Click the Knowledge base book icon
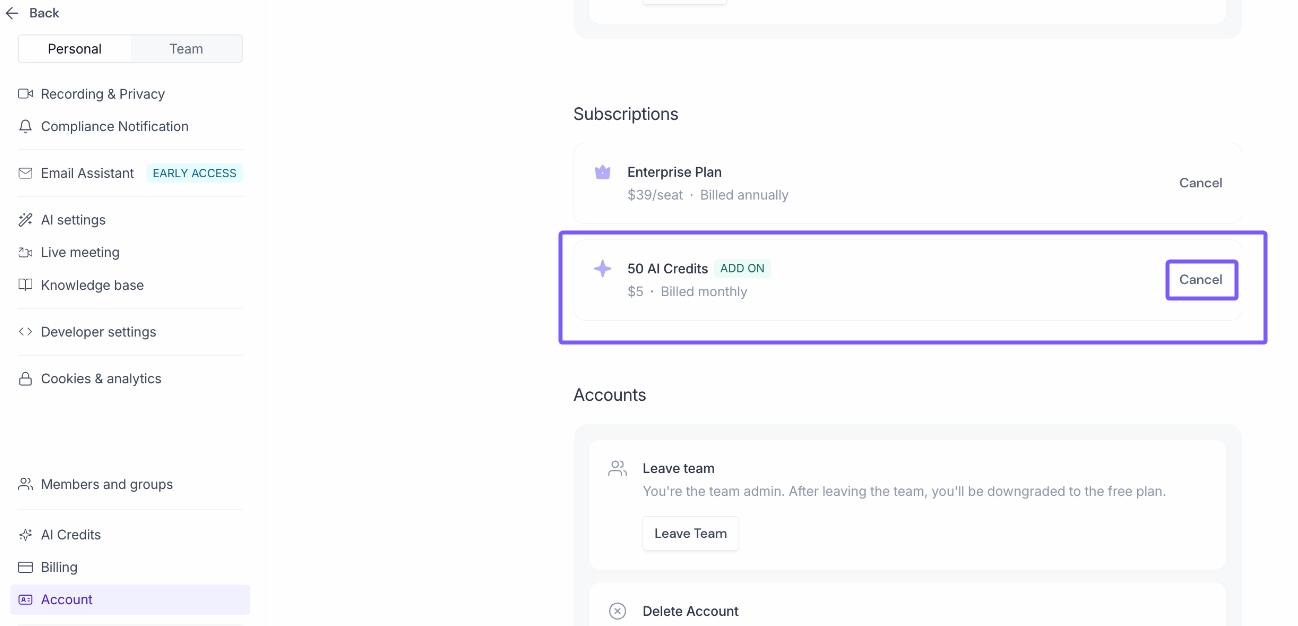 (x=26, y=285)
